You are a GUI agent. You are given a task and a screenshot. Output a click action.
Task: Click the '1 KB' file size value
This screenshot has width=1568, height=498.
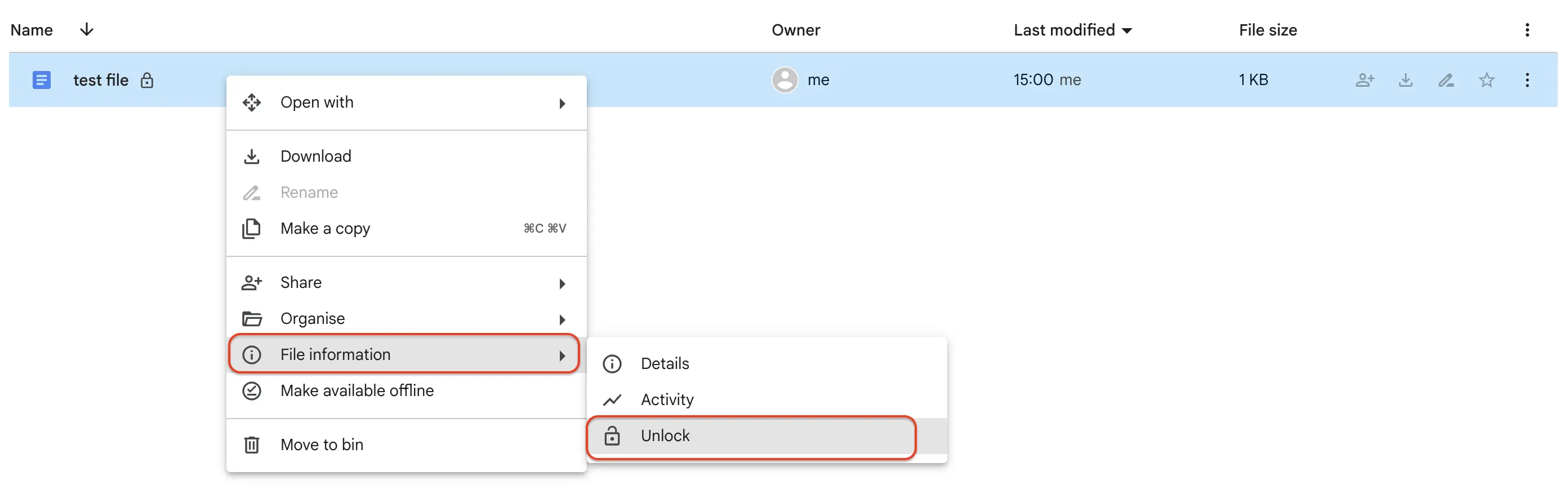click(1253, 80)
